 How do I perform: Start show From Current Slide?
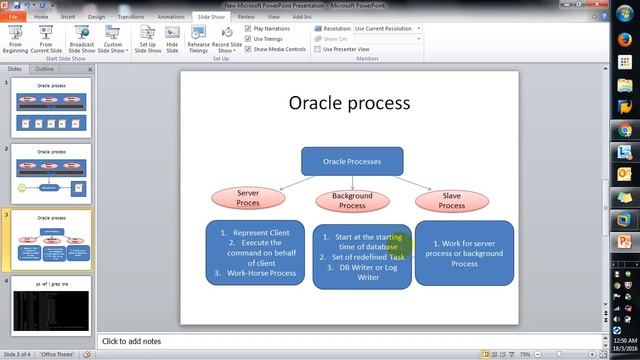(46, 39)
